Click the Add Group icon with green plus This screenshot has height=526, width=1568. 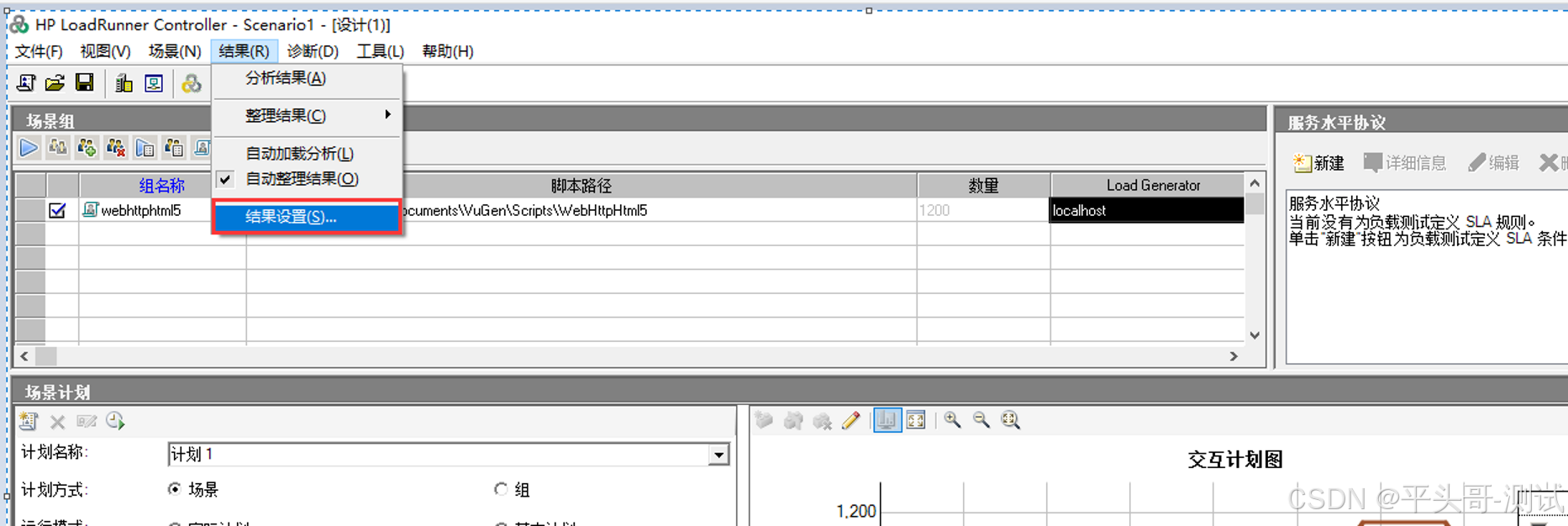coord(87,148)
